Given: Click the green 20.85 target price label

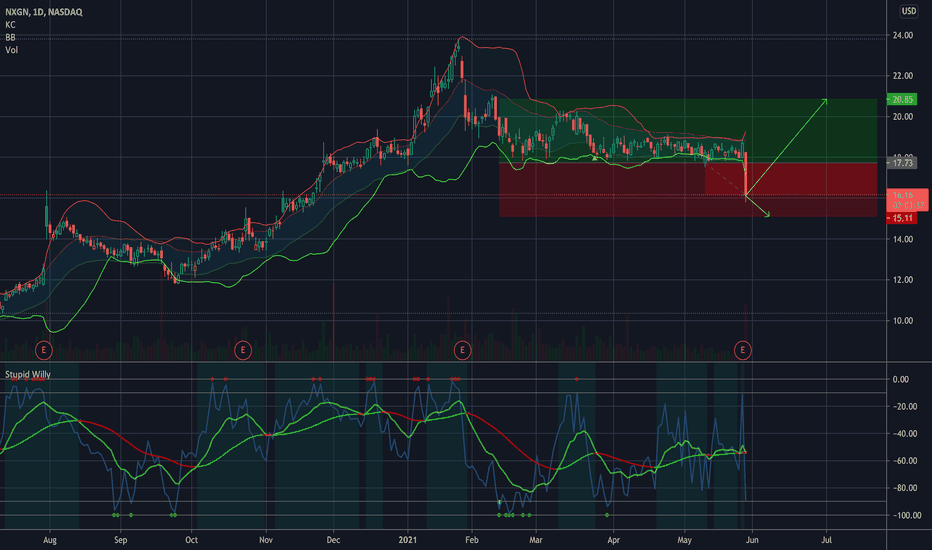Looking at the screenshot, I should (902, 99).
